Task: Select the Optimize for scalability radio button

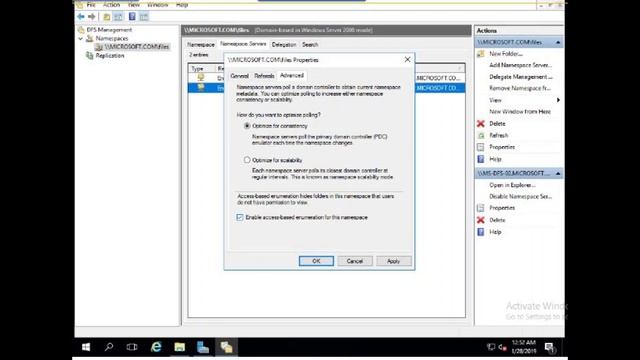Action: point(247,160)
